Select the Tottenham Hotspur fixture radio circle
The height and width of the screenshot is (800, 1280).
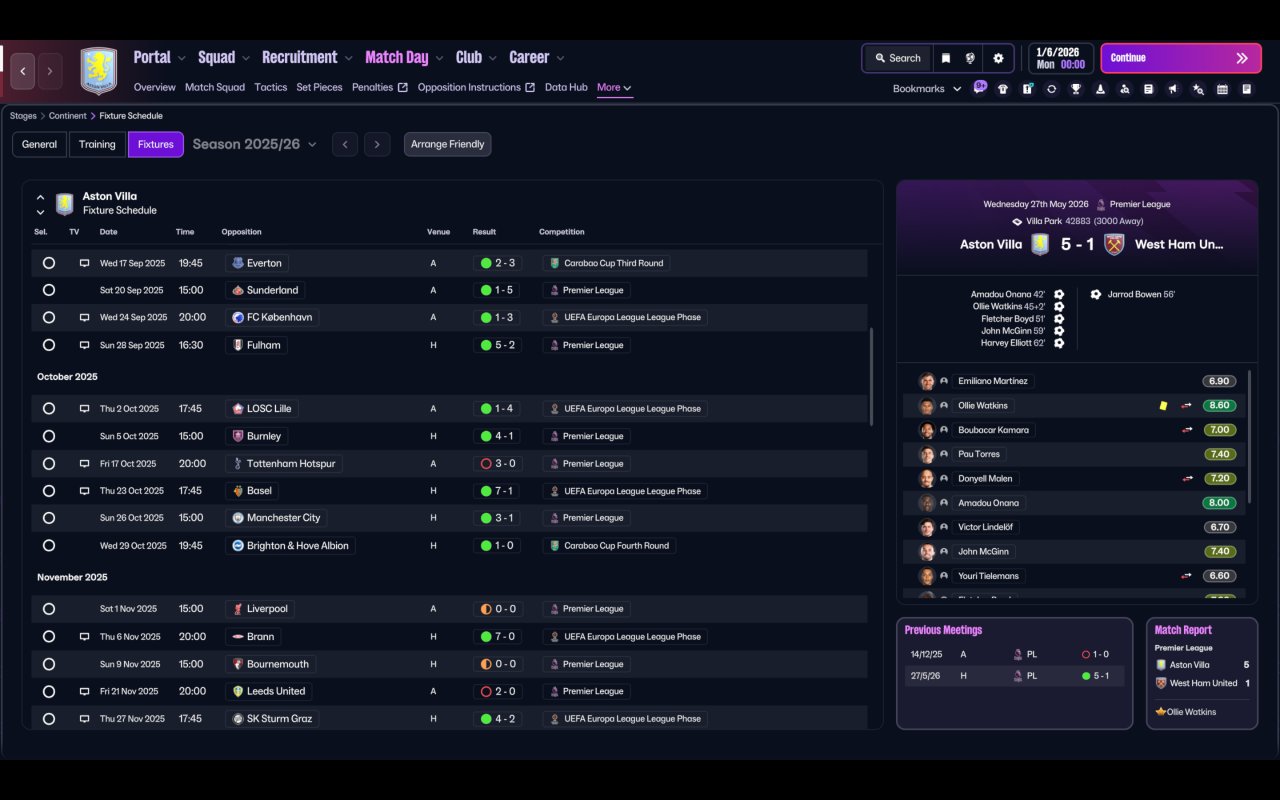click(x=49, y=463)
